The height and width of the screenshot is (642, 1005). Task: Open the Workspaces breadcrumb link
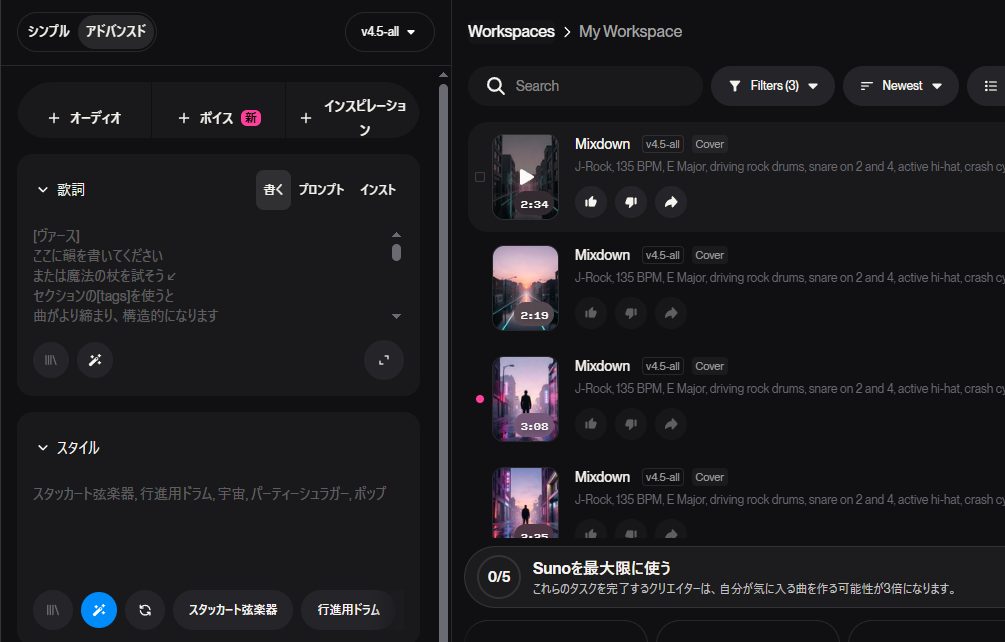pyautogui.click(x=511, y=31)
